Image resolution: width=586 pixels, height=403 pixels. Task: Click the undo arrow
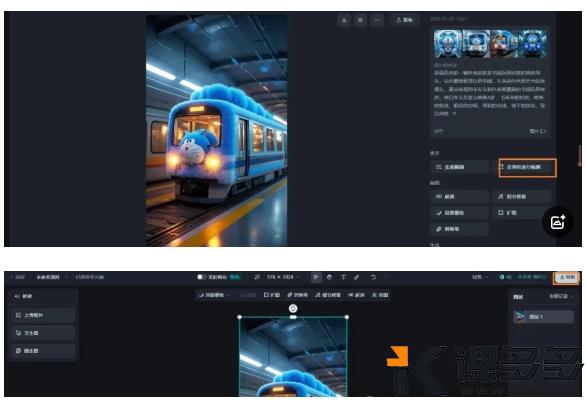(373, 277)
